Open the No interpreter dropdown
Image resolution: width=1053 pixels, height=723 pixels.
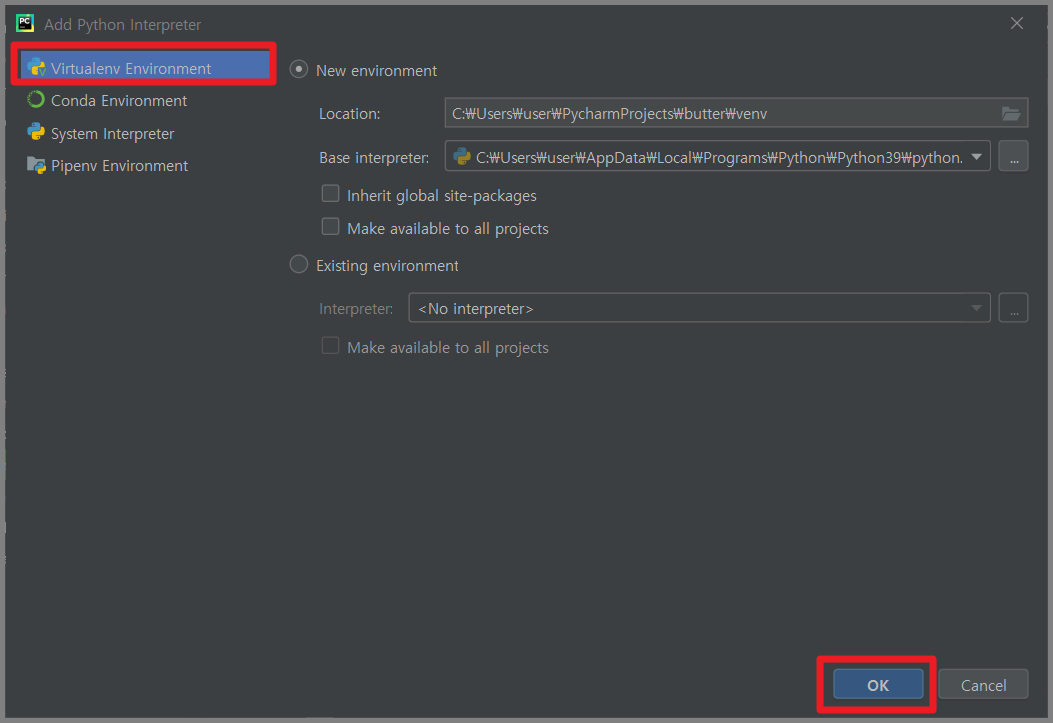tap(699, 308)
